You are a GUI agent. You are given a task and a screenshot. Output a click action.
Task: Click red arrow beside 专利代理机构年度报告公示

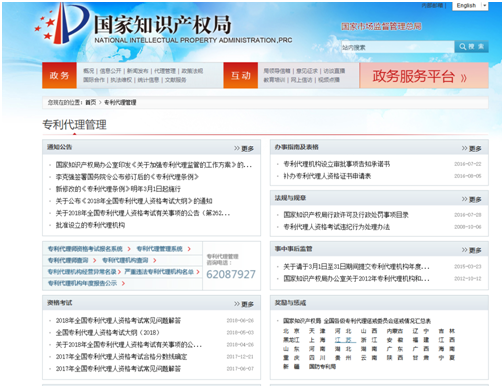click(123, 283)
